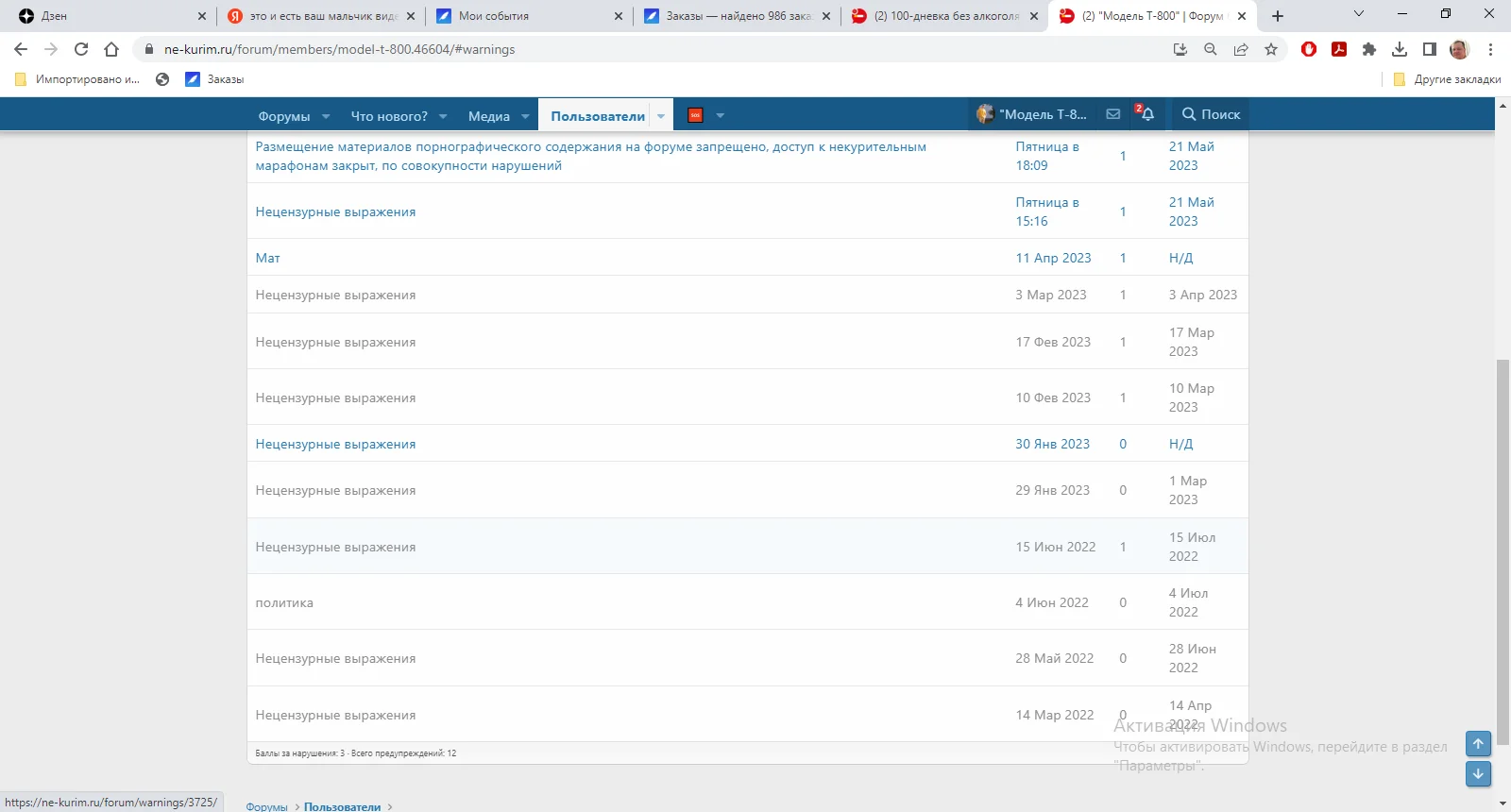Open the Chrome profile avatar

coord(1460,49)
